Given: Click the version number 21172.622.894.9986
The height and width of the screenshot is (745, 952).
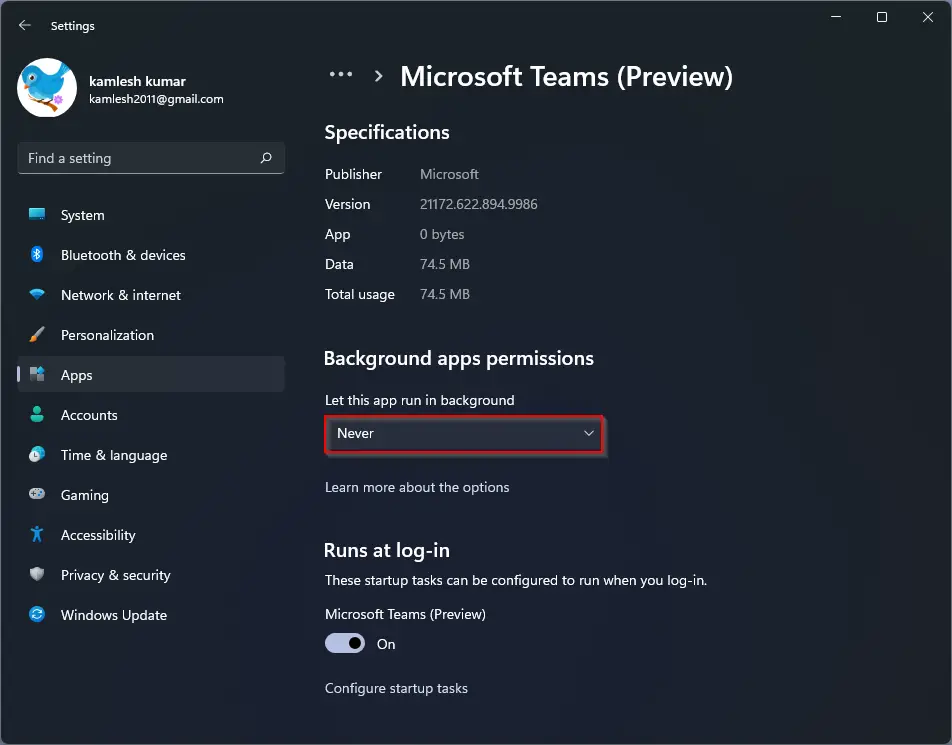Looking at the screenshot, I should [x=478, y=204].
